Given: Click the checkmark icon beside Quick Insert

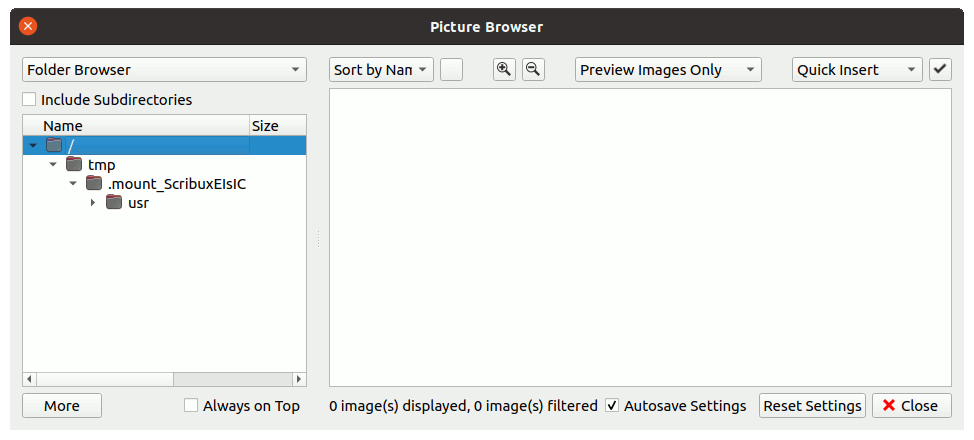Looking at the screenshot, I should click(940, 69).
